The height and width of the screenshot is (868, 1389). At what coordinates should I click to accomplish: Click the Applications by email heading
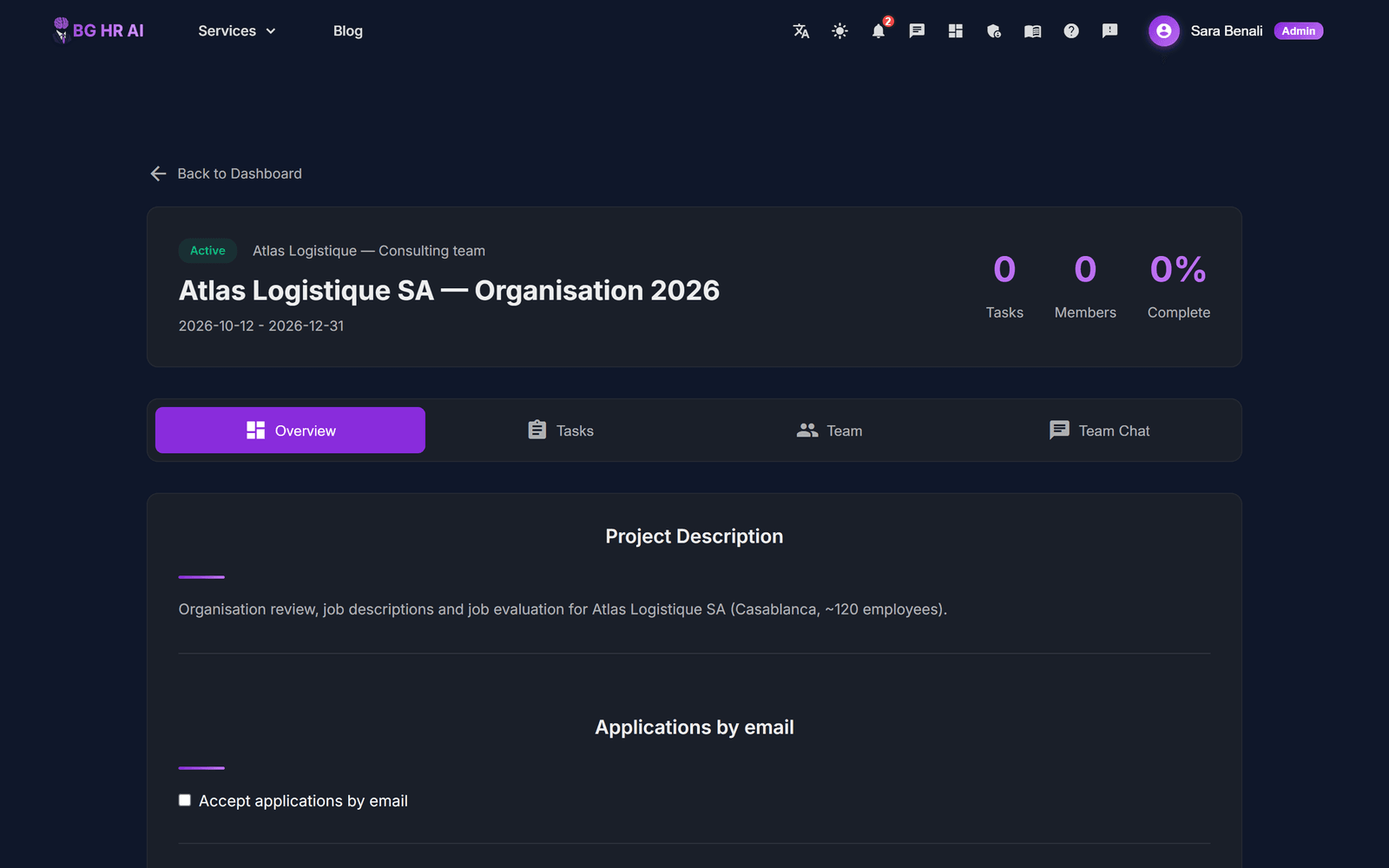694,727
